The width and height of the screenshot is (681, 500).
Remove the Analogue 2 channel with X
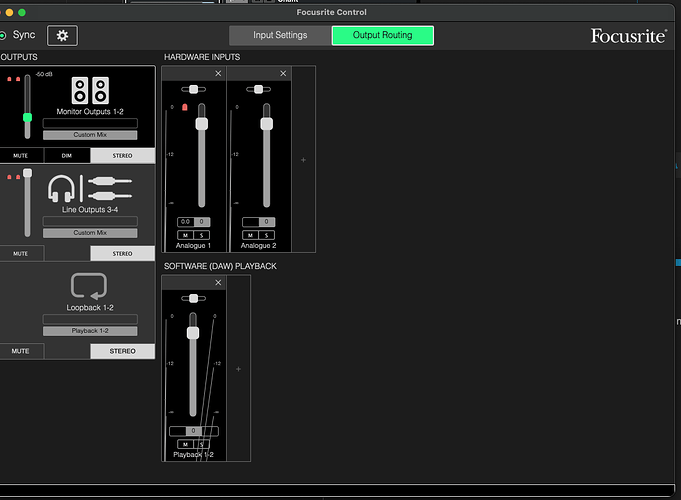tap(283, 73)
